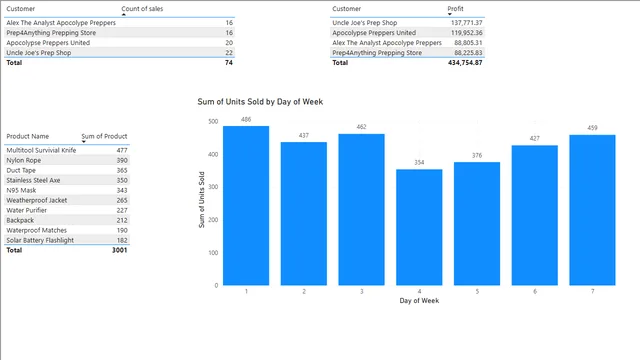Click the Customer header in profit table
This screenshot has height=360, width=640.
pos(347,9)
